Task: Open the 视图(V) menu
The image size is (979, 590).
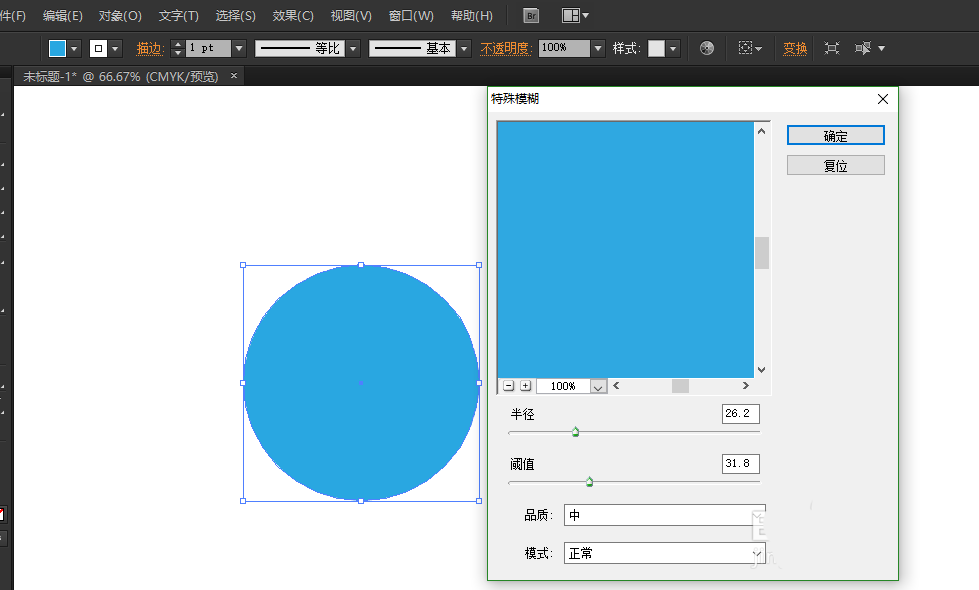Action: (351, 16)
